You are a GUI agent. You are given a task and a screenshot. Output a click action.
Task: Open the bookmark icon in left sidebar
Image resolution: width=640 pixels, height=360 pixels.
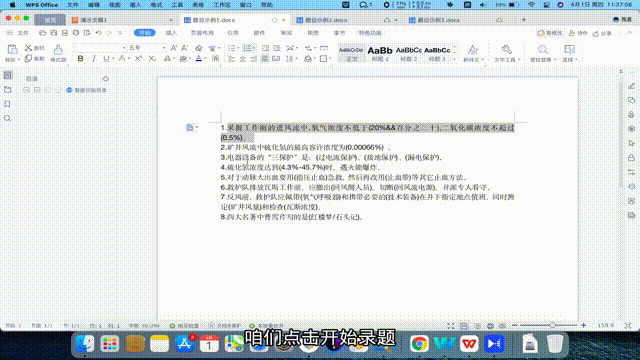[7, 104]
